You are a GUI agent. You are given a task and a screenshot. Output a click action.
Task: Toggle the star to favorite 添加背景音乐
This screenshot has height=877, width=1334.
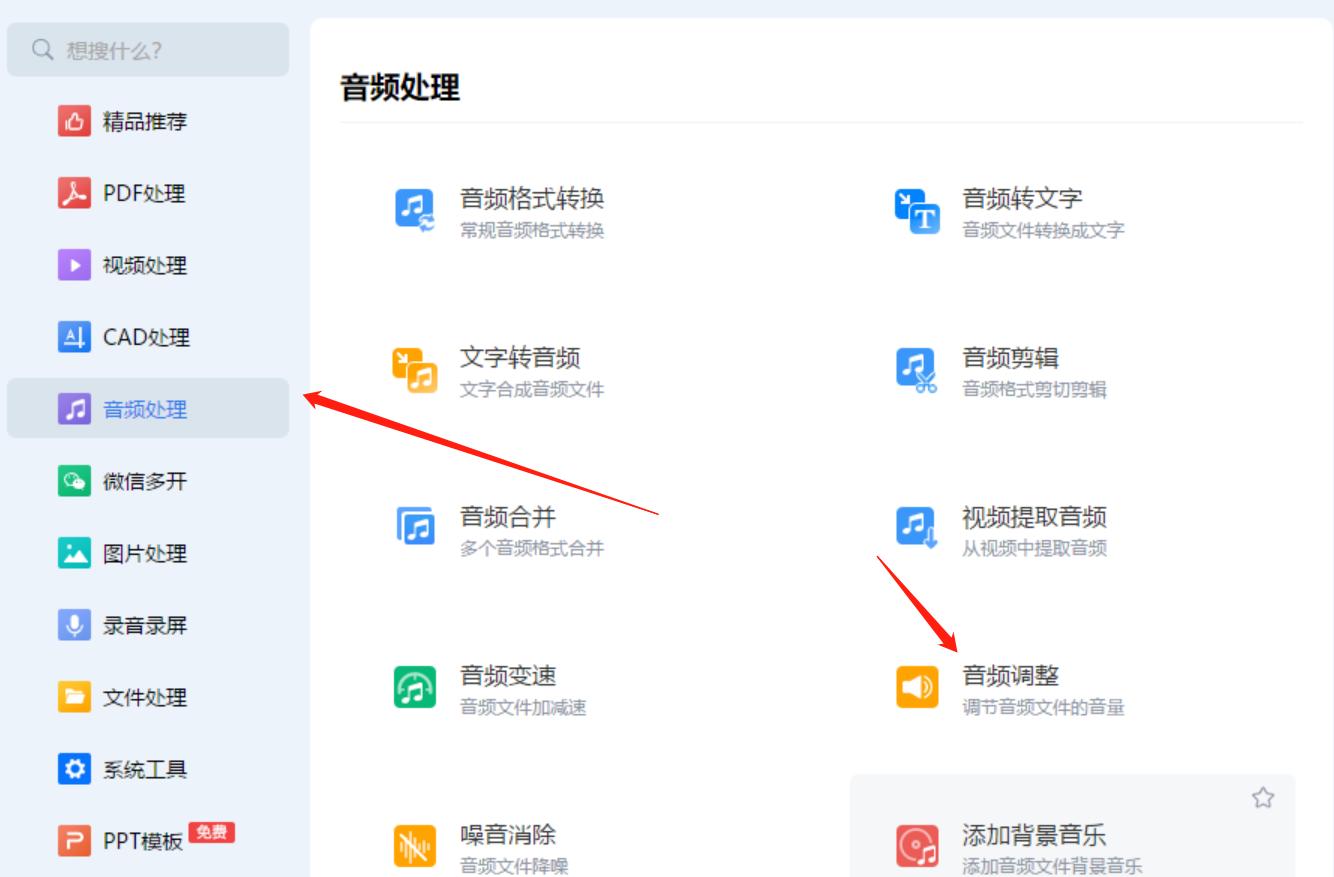(x=1265, y=797)
